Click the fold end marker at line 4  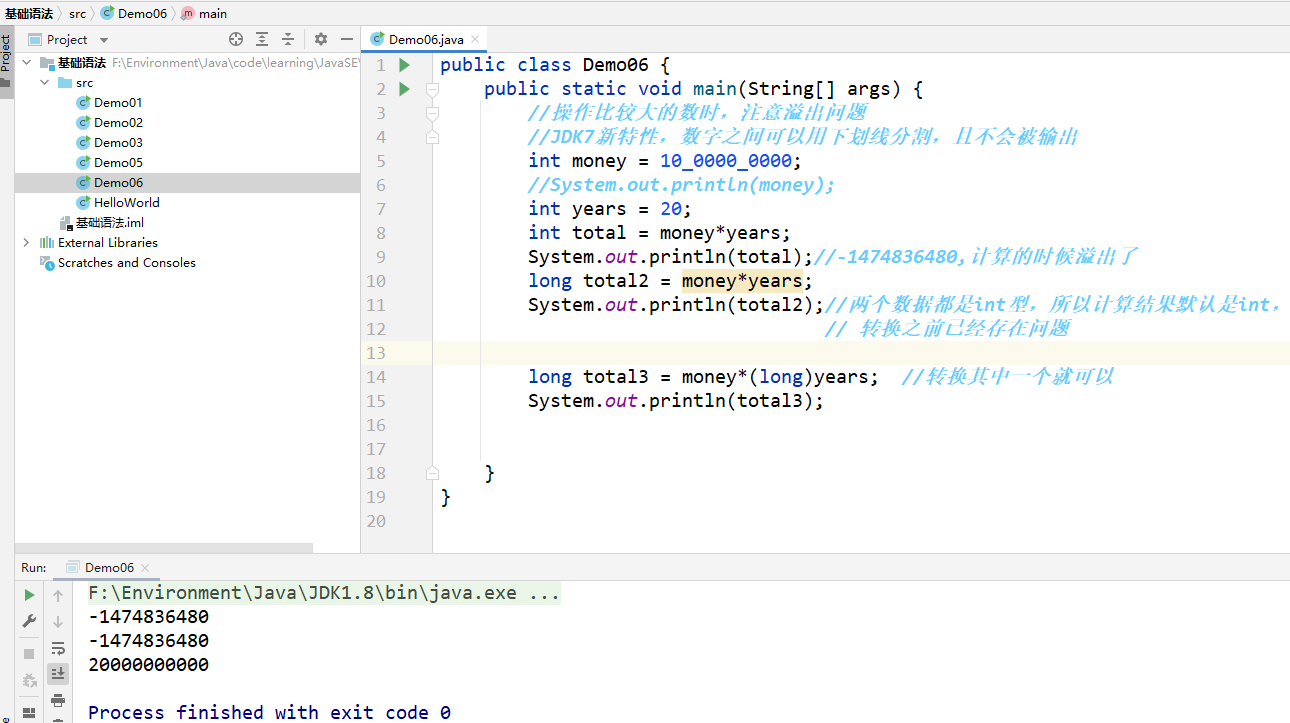(x=432, y=137)
